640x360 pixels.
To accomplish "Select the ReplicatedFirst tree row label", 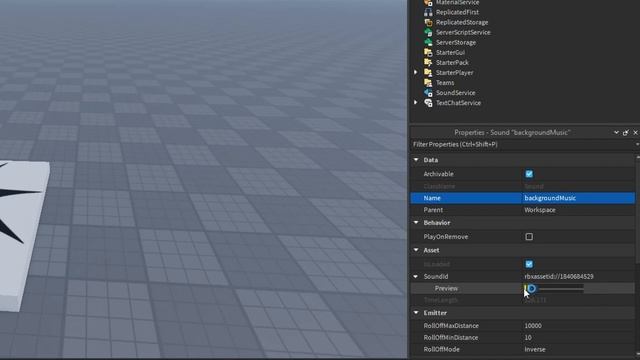I will click(x=457, y=12).
